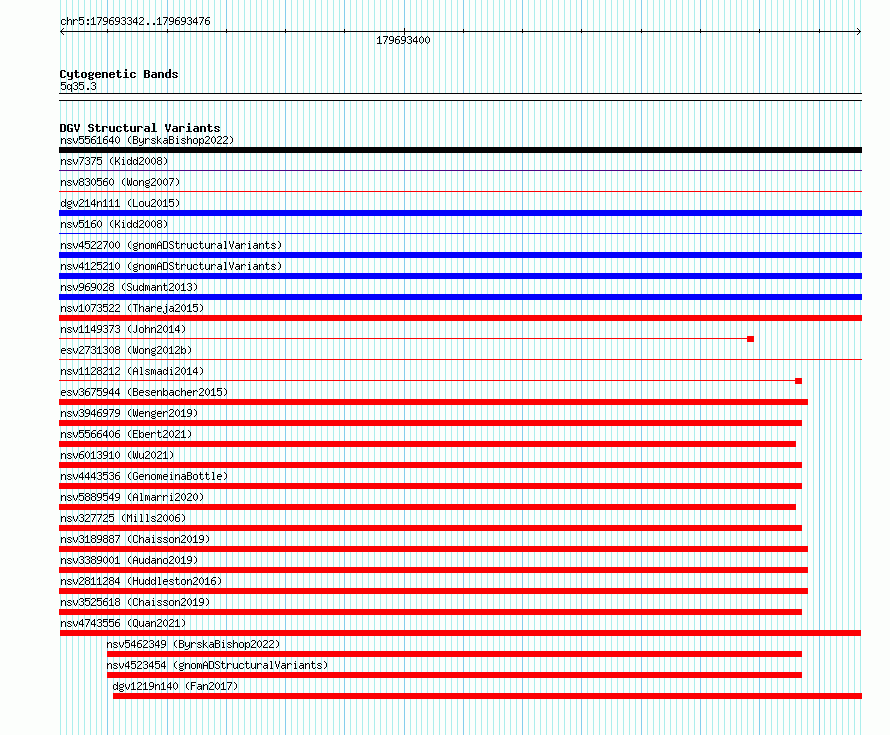
Task: Click nsv5160 (Kidd2008) variant label
Action: coord(114,224)
